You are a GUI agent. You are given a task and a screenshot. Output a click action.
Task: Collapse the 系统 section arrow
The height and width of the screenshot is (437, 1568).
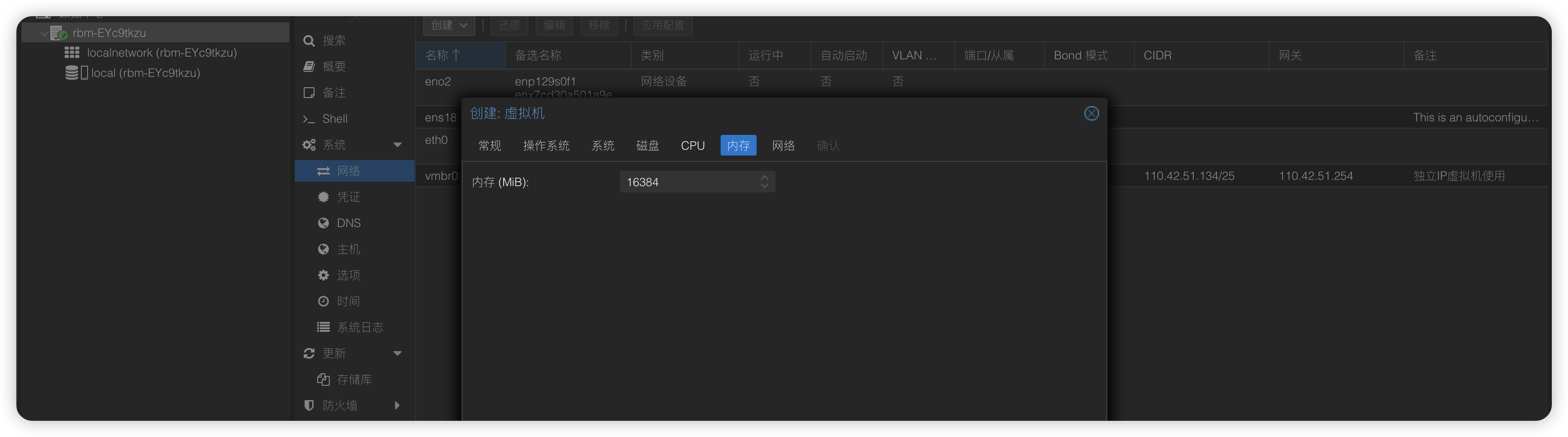pyautogui.click(x=398, y=145)
